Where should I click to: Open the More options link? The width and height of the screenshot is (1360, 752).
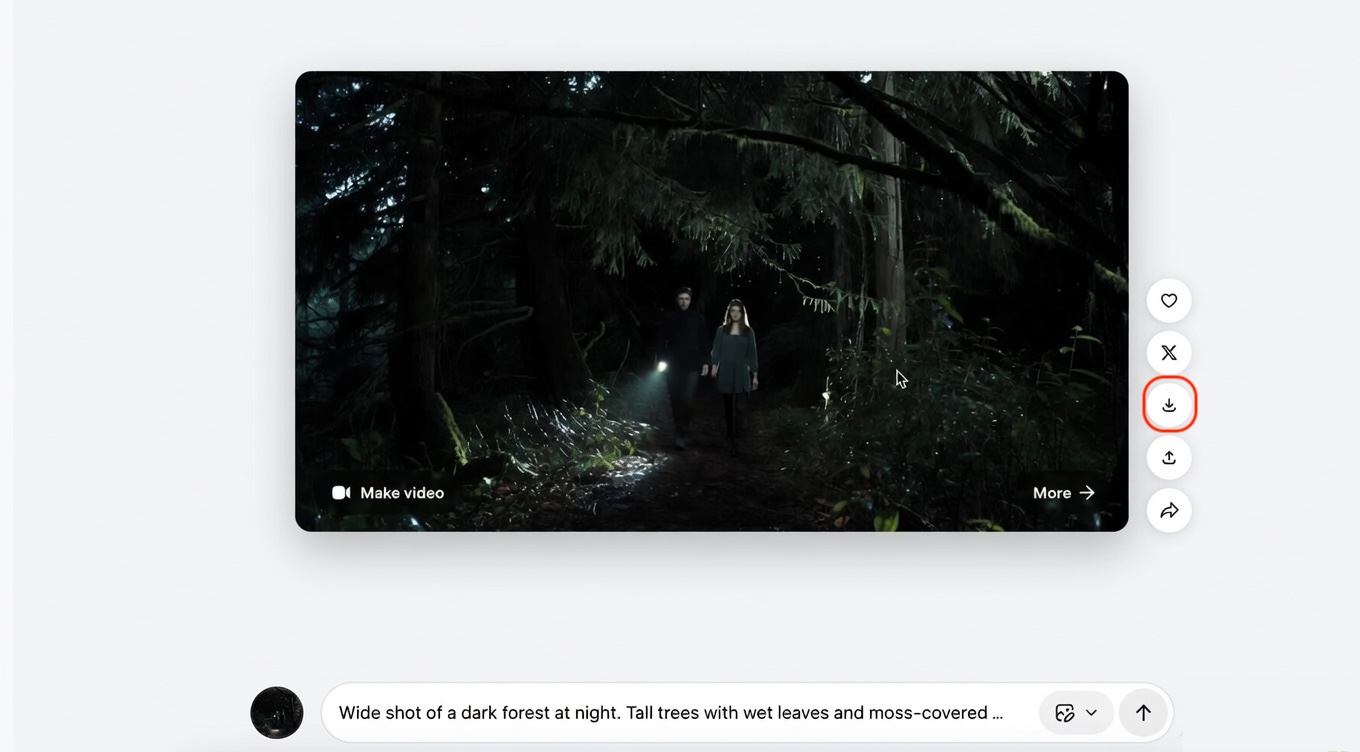click(x=1064, y=493)
